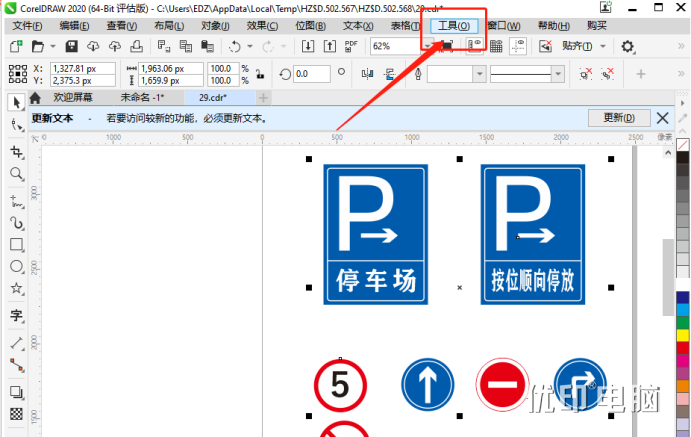Close the 更新文本 notification bar

pyautogui.click(x=662, y=118)
